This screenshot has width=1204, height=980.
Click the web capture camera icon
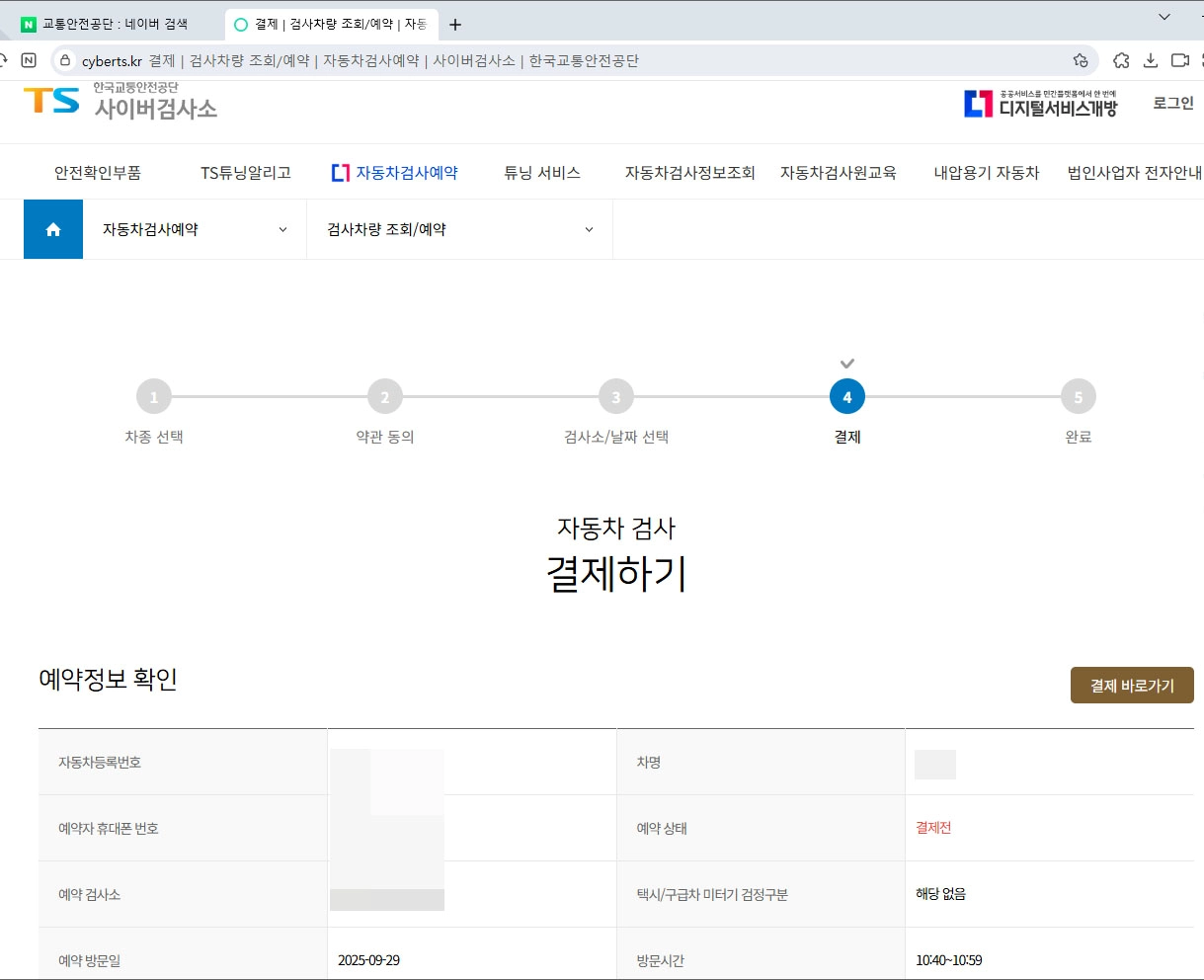point(1180,60)
